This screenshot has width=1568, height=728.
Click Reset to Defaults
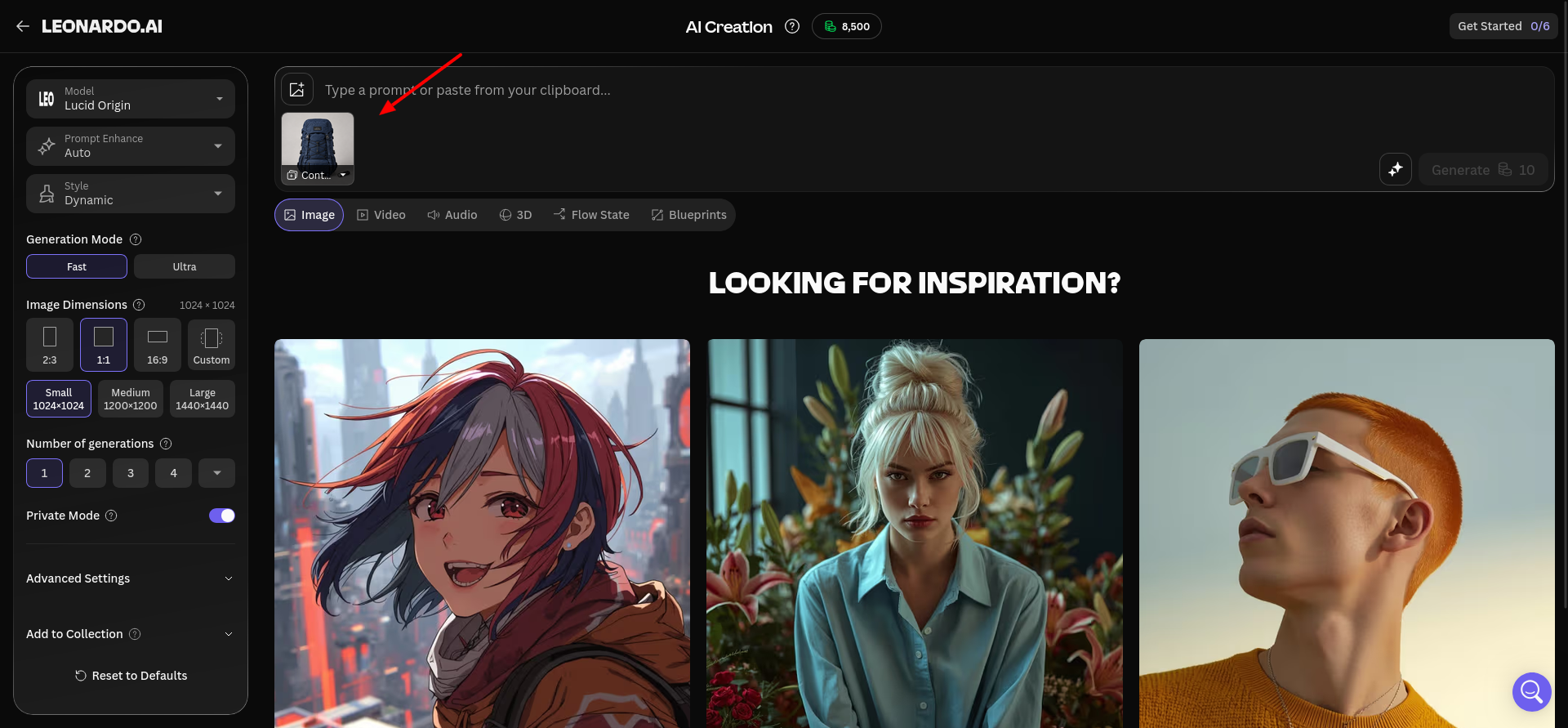(131, 676)
